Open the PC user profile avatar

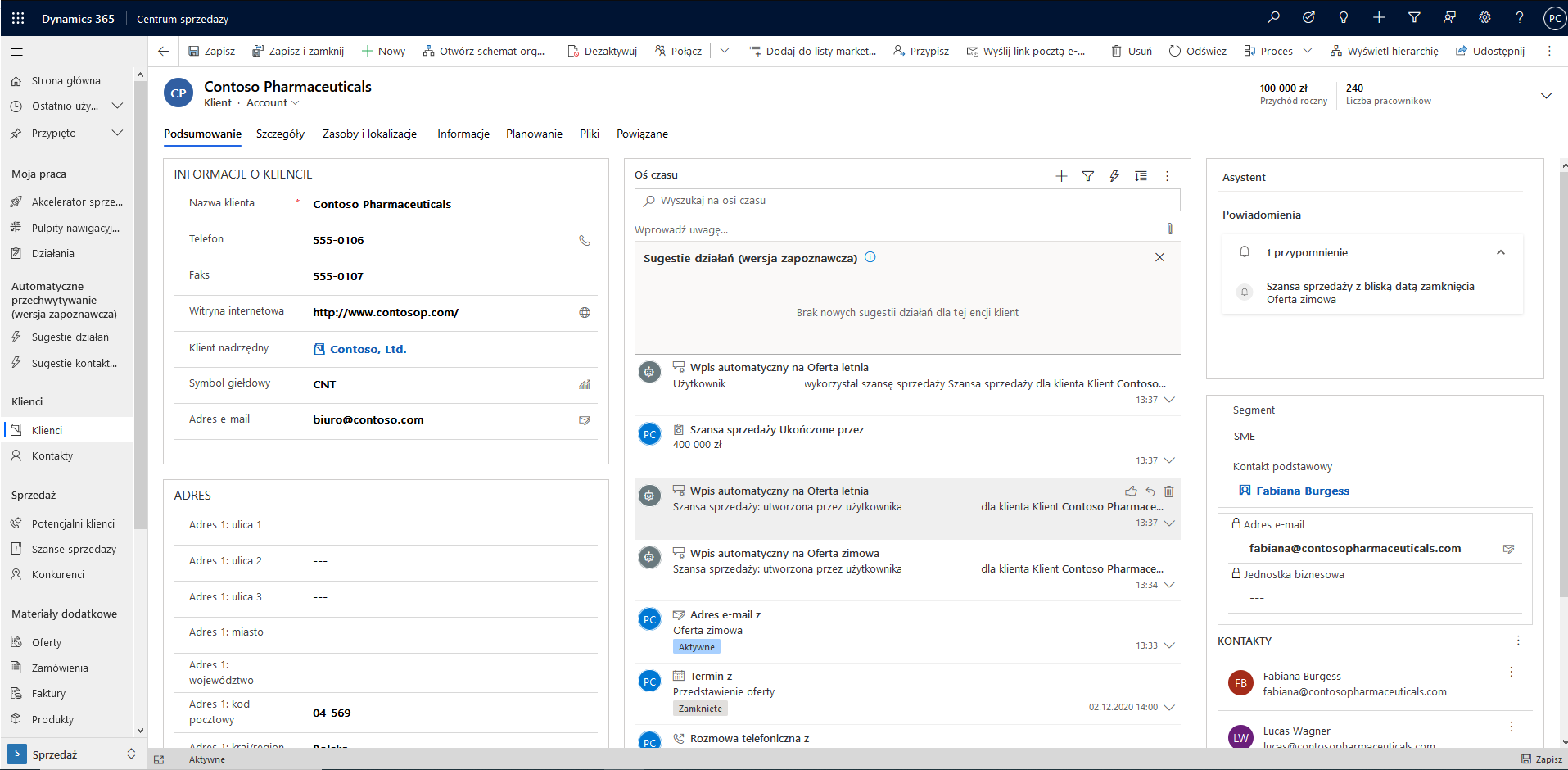(x=1554, y=18)
